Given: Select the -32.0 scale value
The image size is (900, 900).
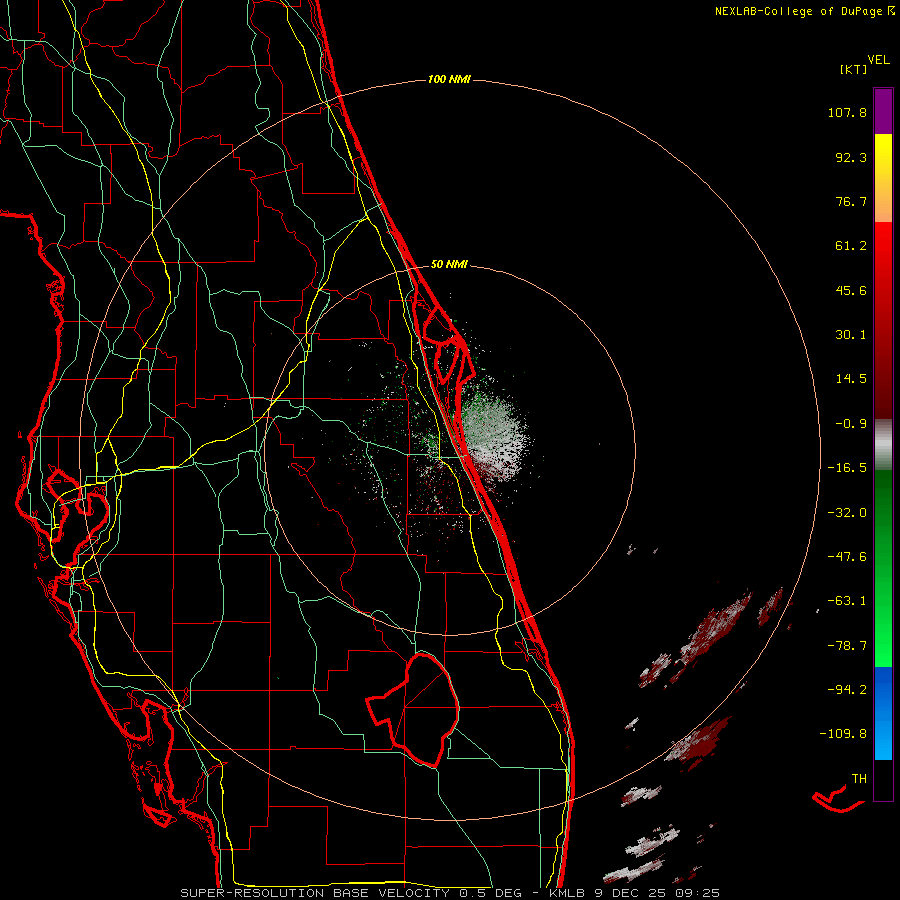Looking at the screenshot, I should pos(847,513).
